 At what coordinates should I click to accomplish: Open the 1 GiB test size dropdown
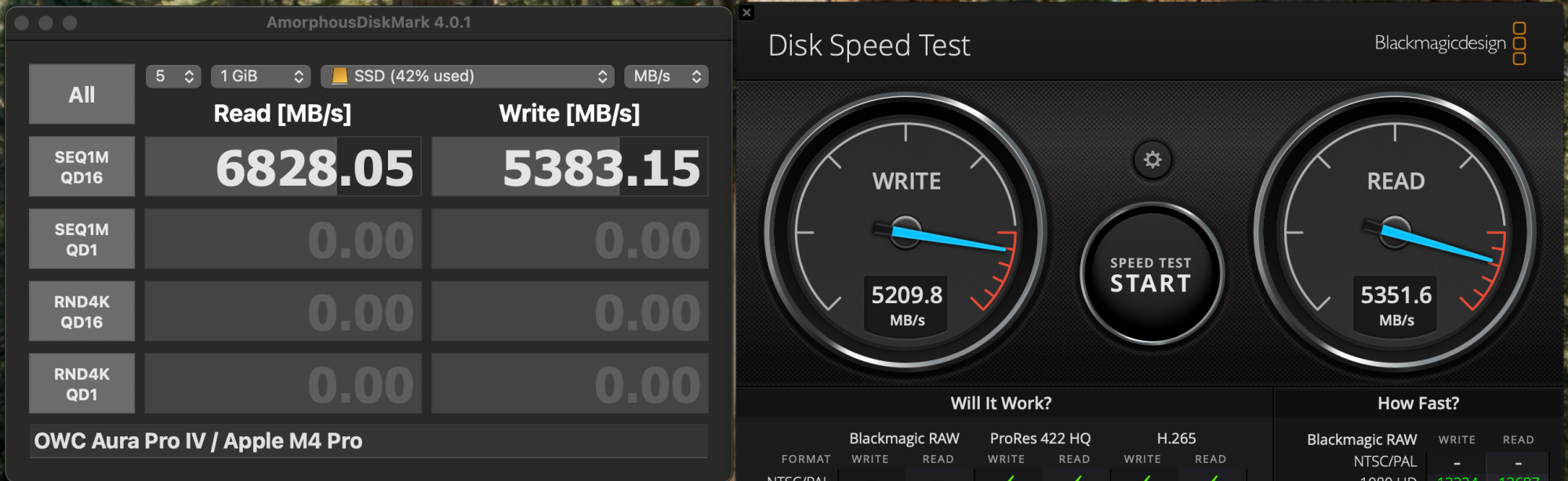click(x=261, y=76)
